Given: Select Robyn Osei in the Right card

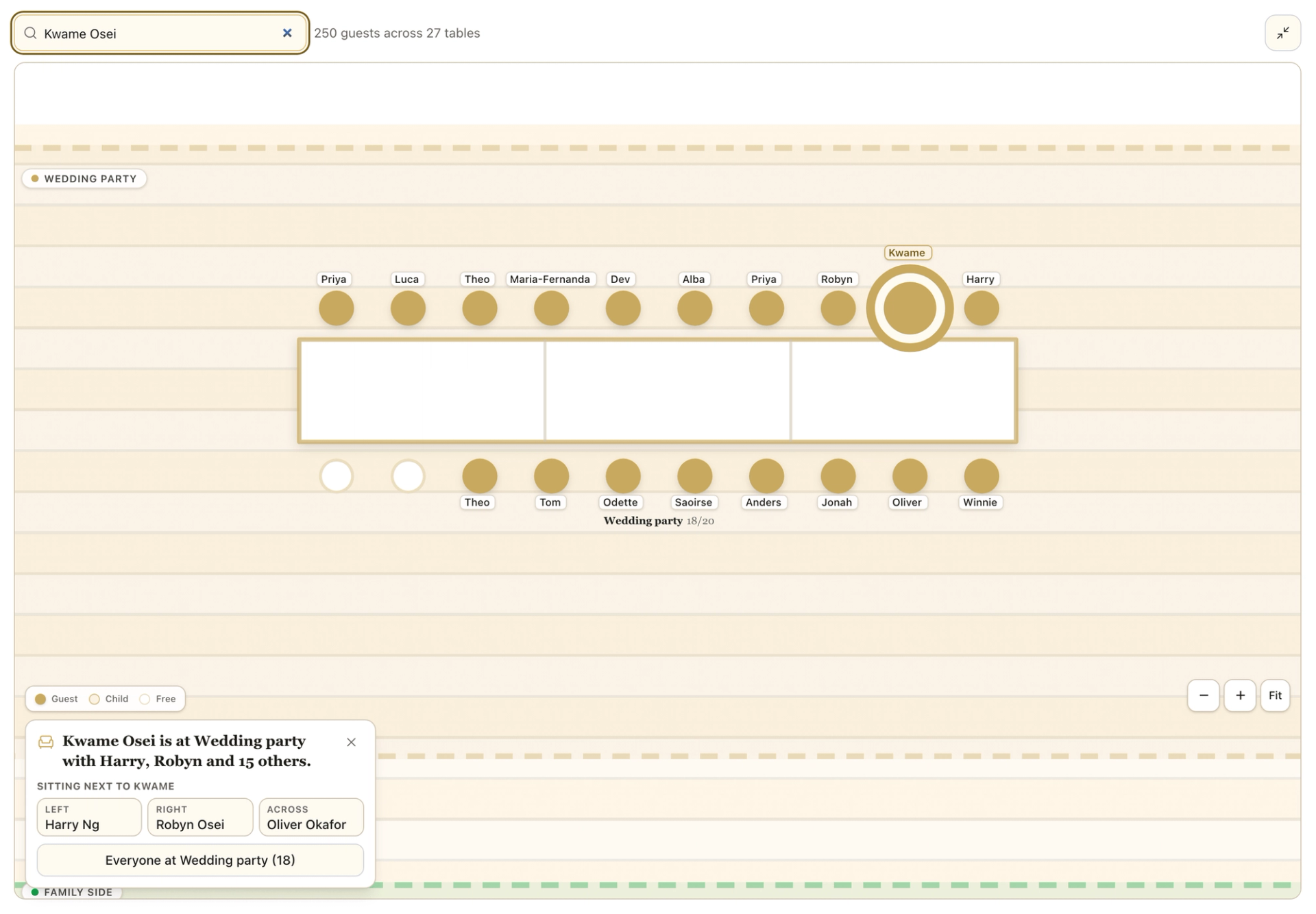Looking at the screenshot, I should [200, 817].
